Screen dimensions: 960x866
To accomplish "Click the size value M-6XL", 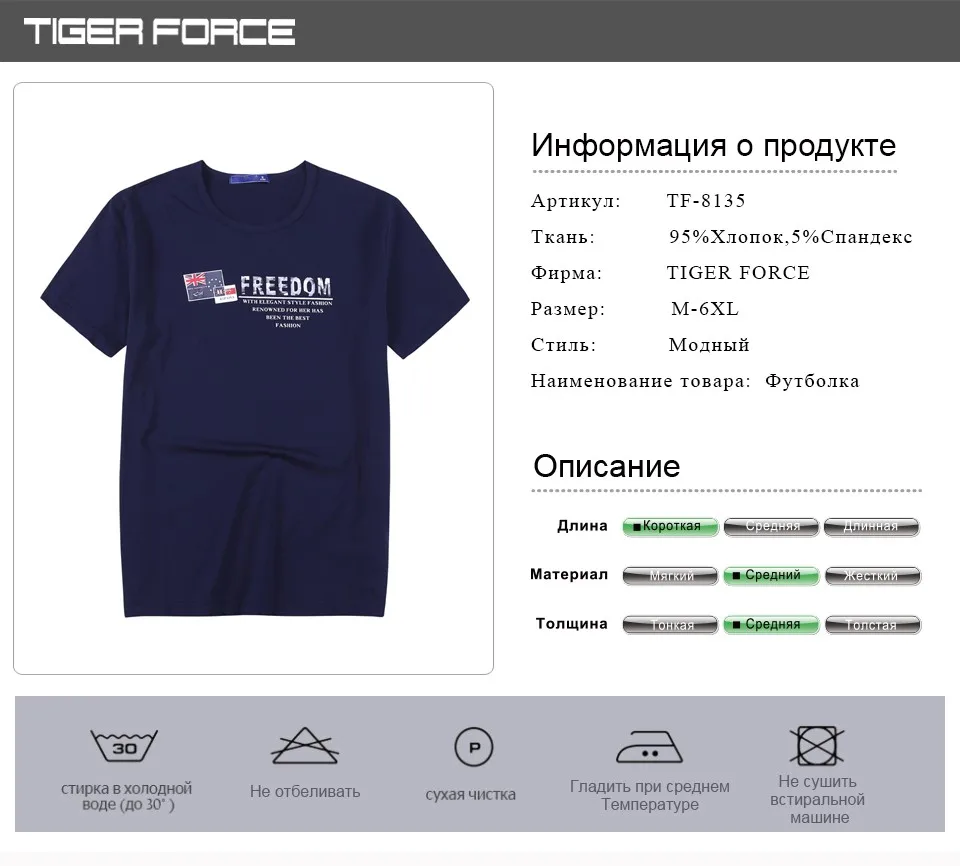I will [x=705, y=309].
